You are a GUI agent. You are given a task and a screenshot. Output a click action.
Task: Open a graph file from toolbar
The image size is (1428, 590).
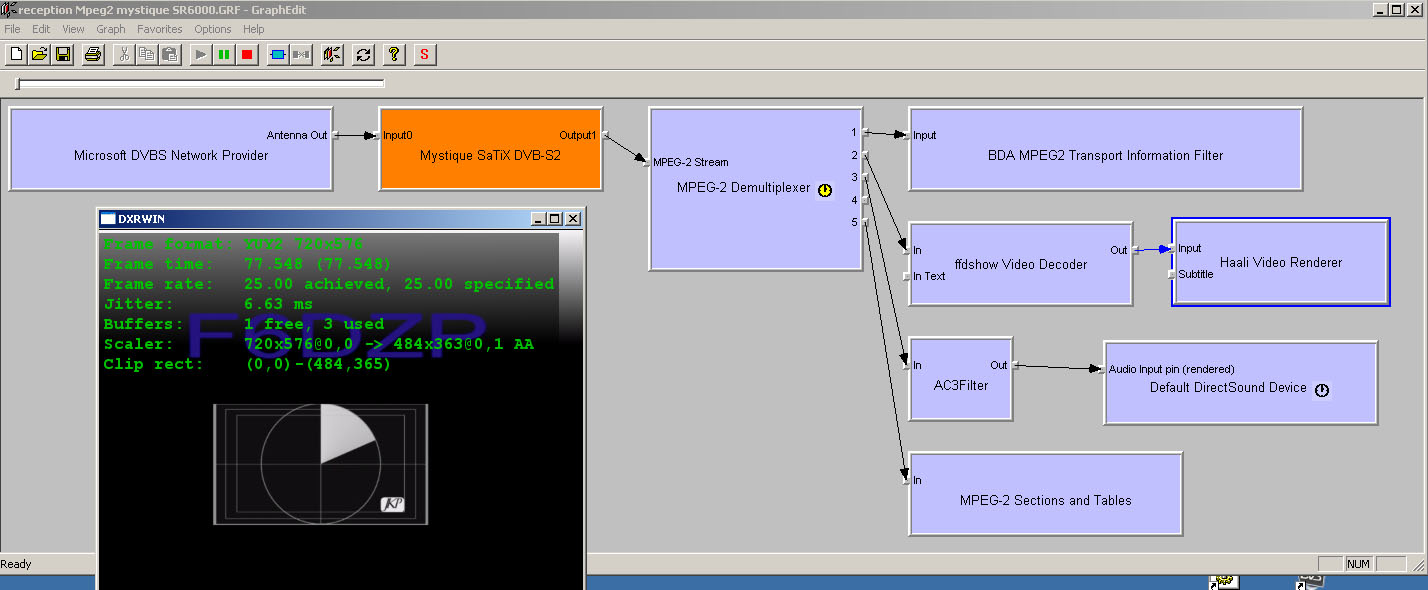[x=39, y=54]
